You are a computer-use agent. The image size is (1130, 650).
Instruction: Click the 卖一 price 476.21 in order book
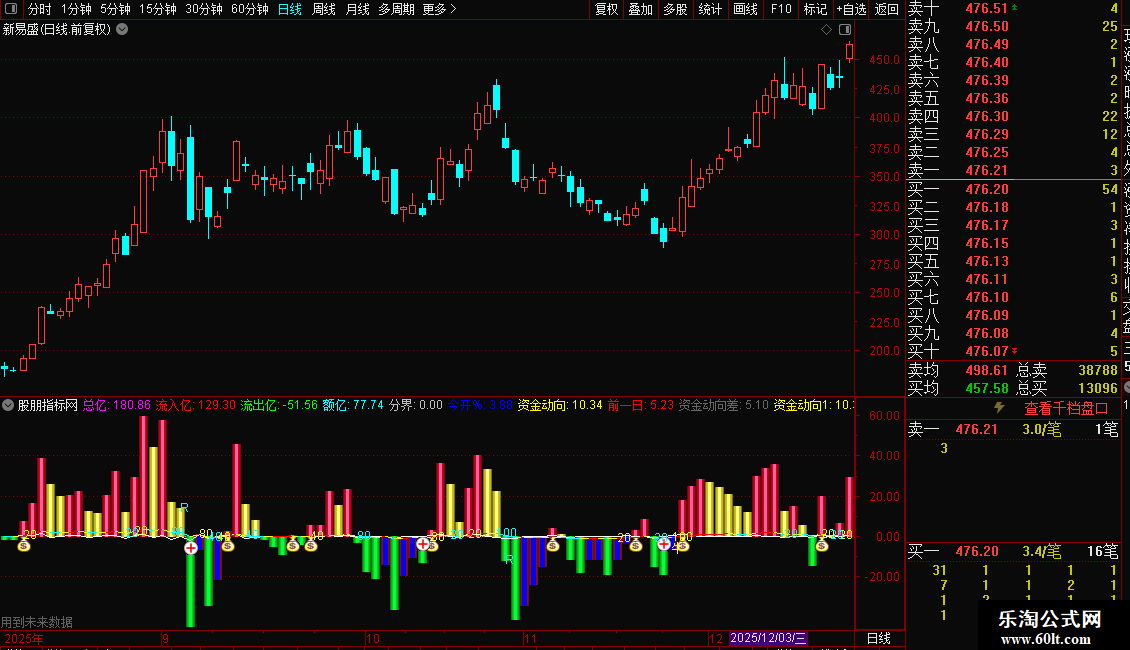click(x=987, y=170)
